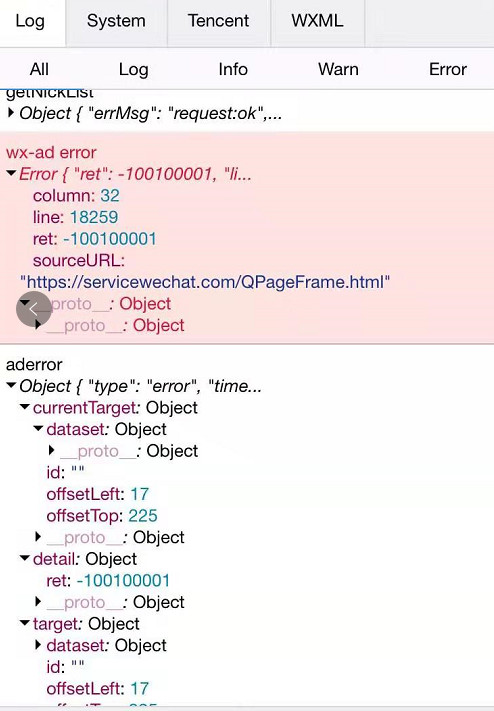Open the WXML tab
Viewport: 494px width, 711px height.
pyautogui.click(x=317, y=21)
